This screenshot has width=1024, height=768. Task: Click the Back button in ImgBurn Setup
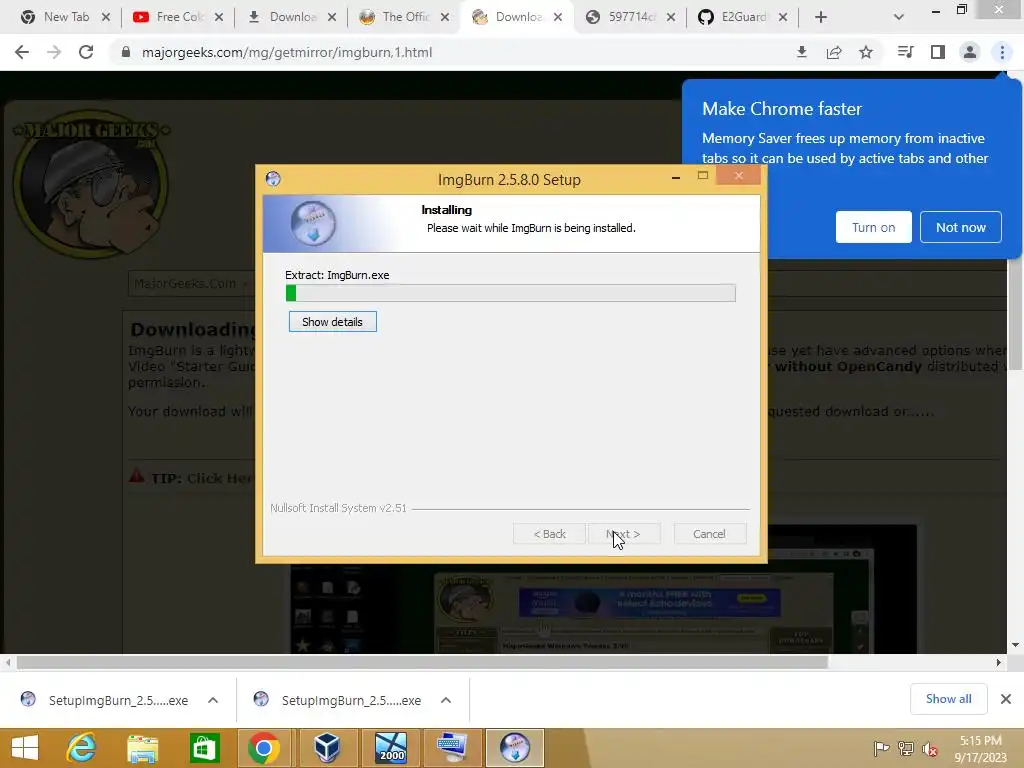tap(549, 534)
